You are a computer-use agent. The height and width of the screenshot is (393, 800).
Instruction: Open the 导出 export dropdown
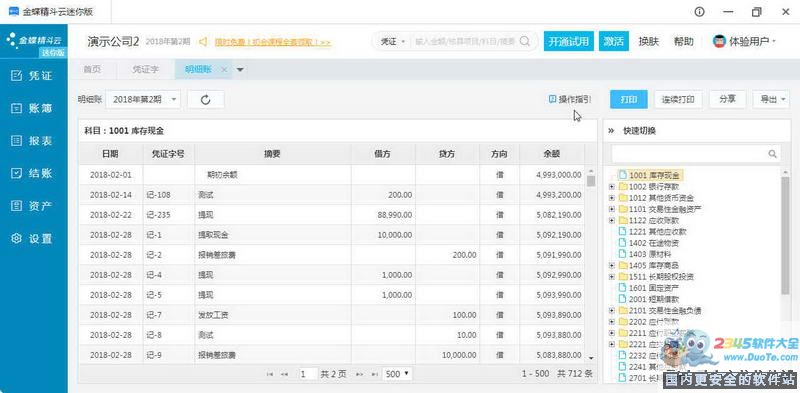(771, 99)
